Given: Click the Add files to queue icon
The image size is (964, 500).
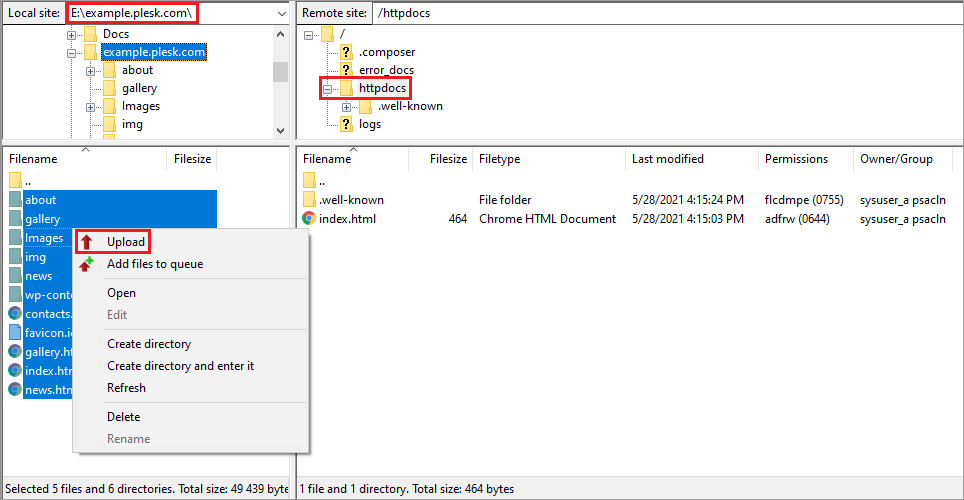Looking at the screenshot, I should coord(86,264).
